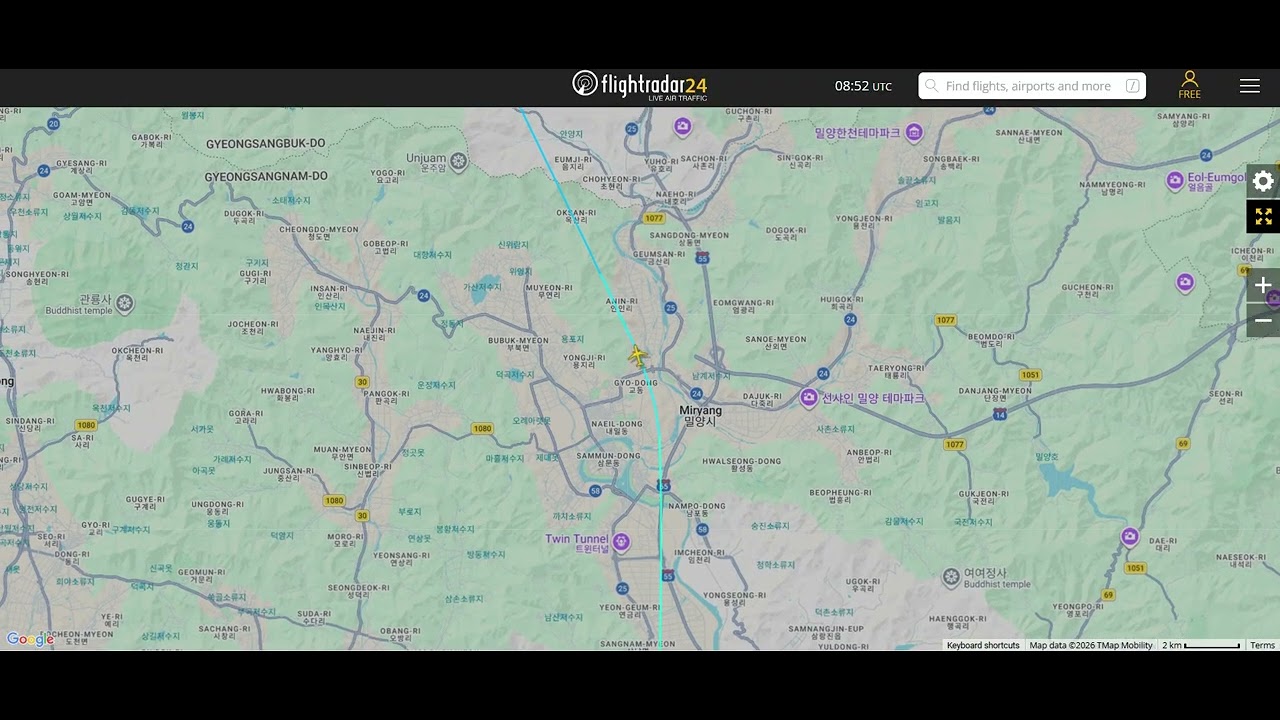Click the Google logo on map
The image size is (1280, 720).
[x=29, y=639]
